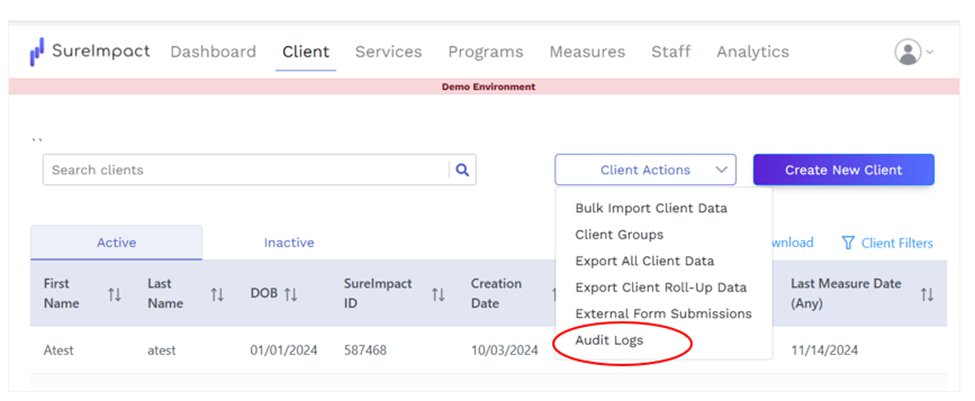The image size is (975, 401).
Task: Sort by Last Name column arrows
Action: [217, 294]
